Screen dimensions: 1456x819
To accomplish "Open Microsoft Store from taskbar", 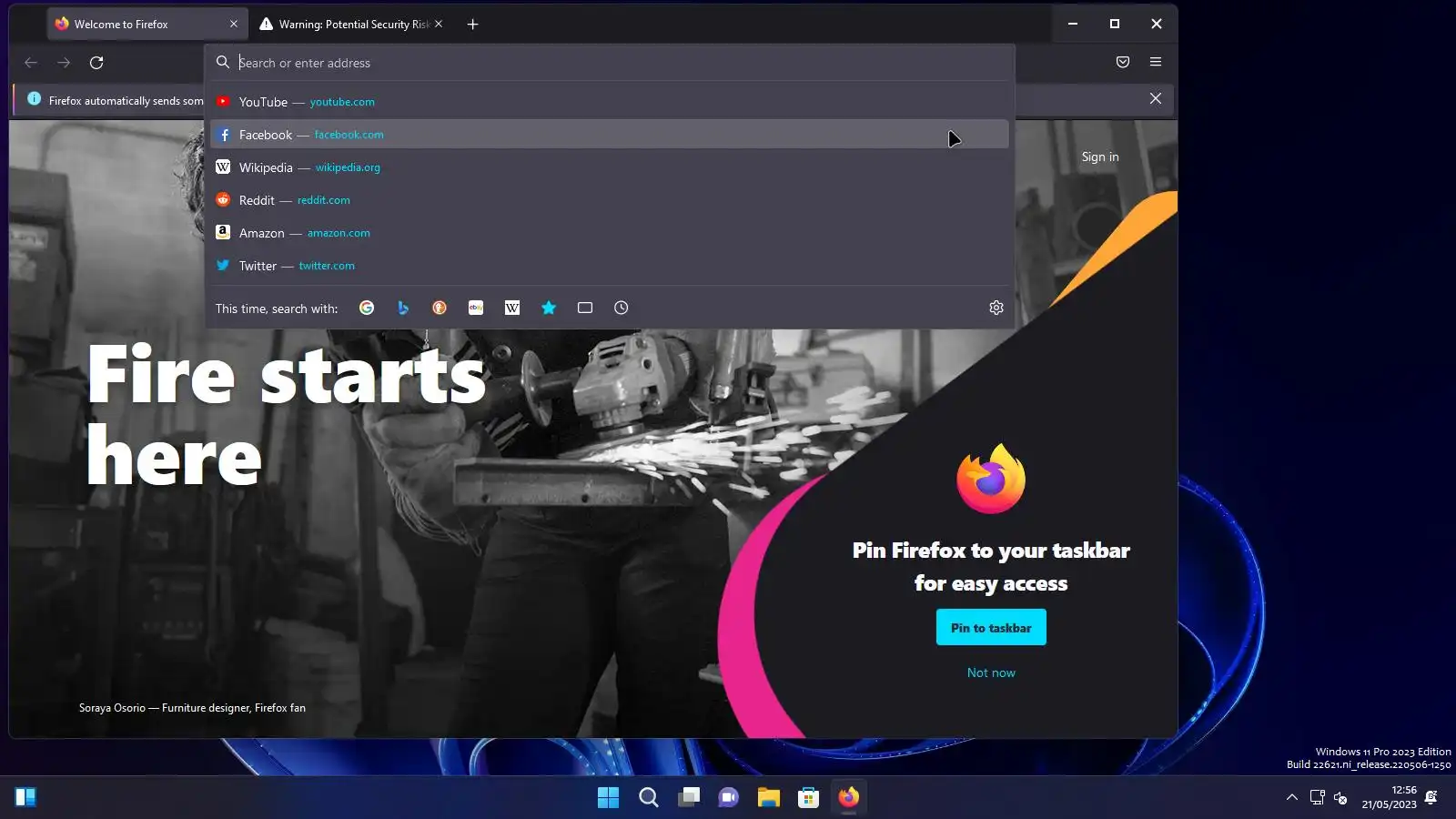I will (808, 797).
